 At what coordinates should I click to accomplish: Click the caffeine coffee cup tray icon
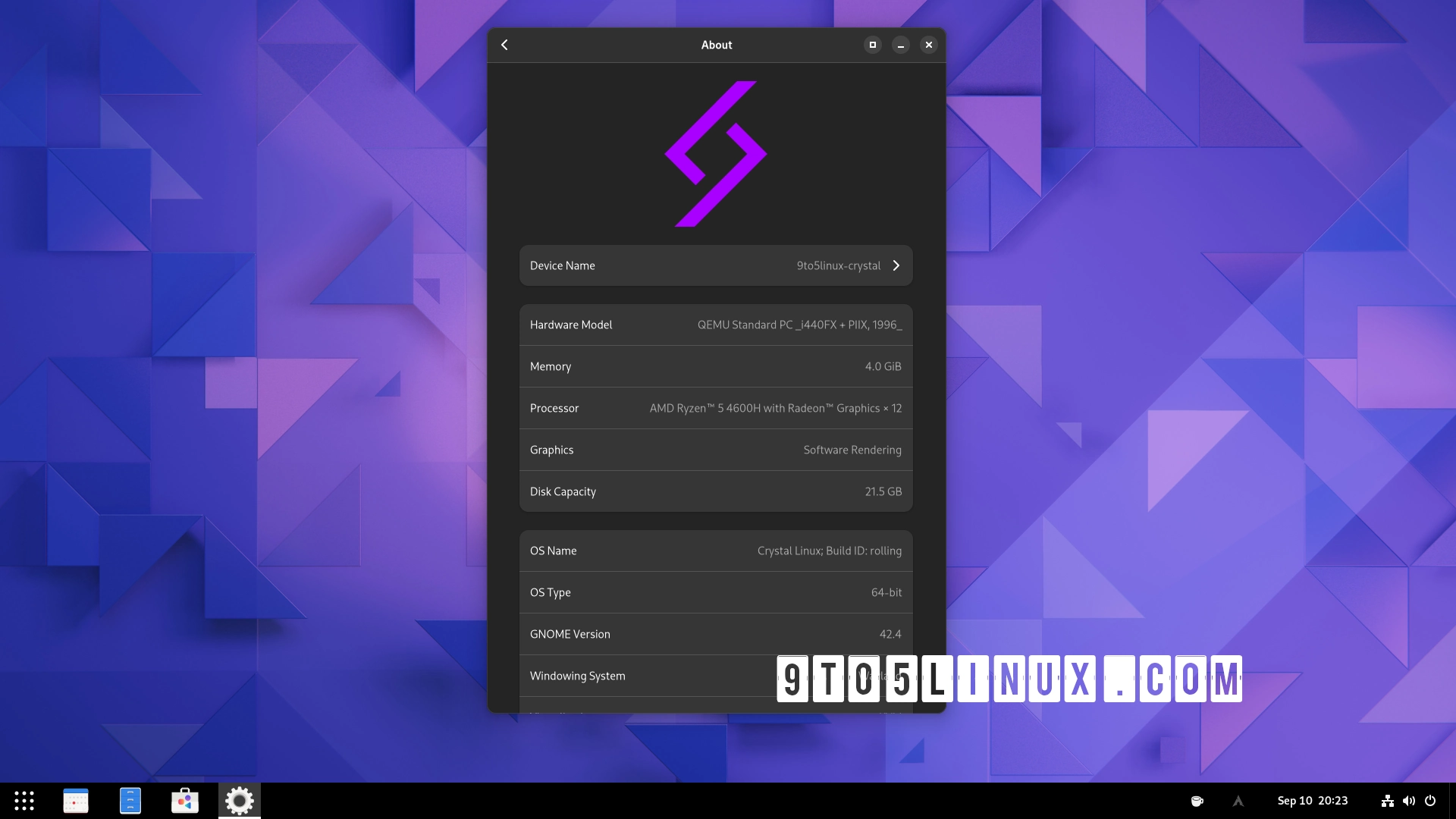(x=1198, y=801)
